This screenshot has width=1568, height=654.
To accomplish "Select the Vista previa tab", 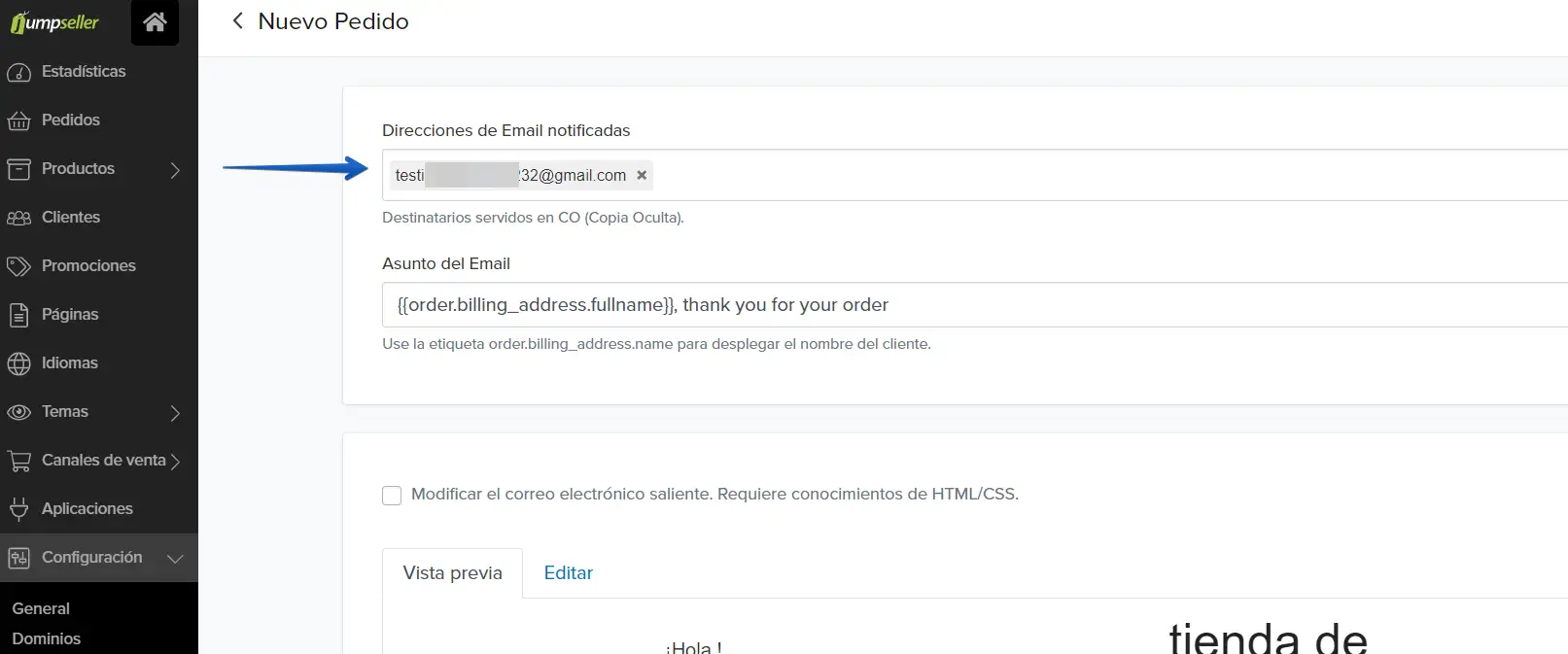I will 452,573.
